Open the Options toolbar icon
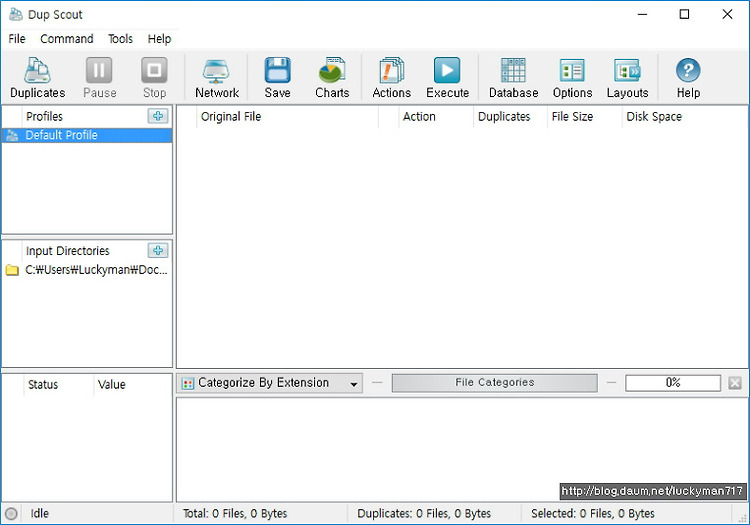Viewport: 750px width, 525px height. pos(572,77)
